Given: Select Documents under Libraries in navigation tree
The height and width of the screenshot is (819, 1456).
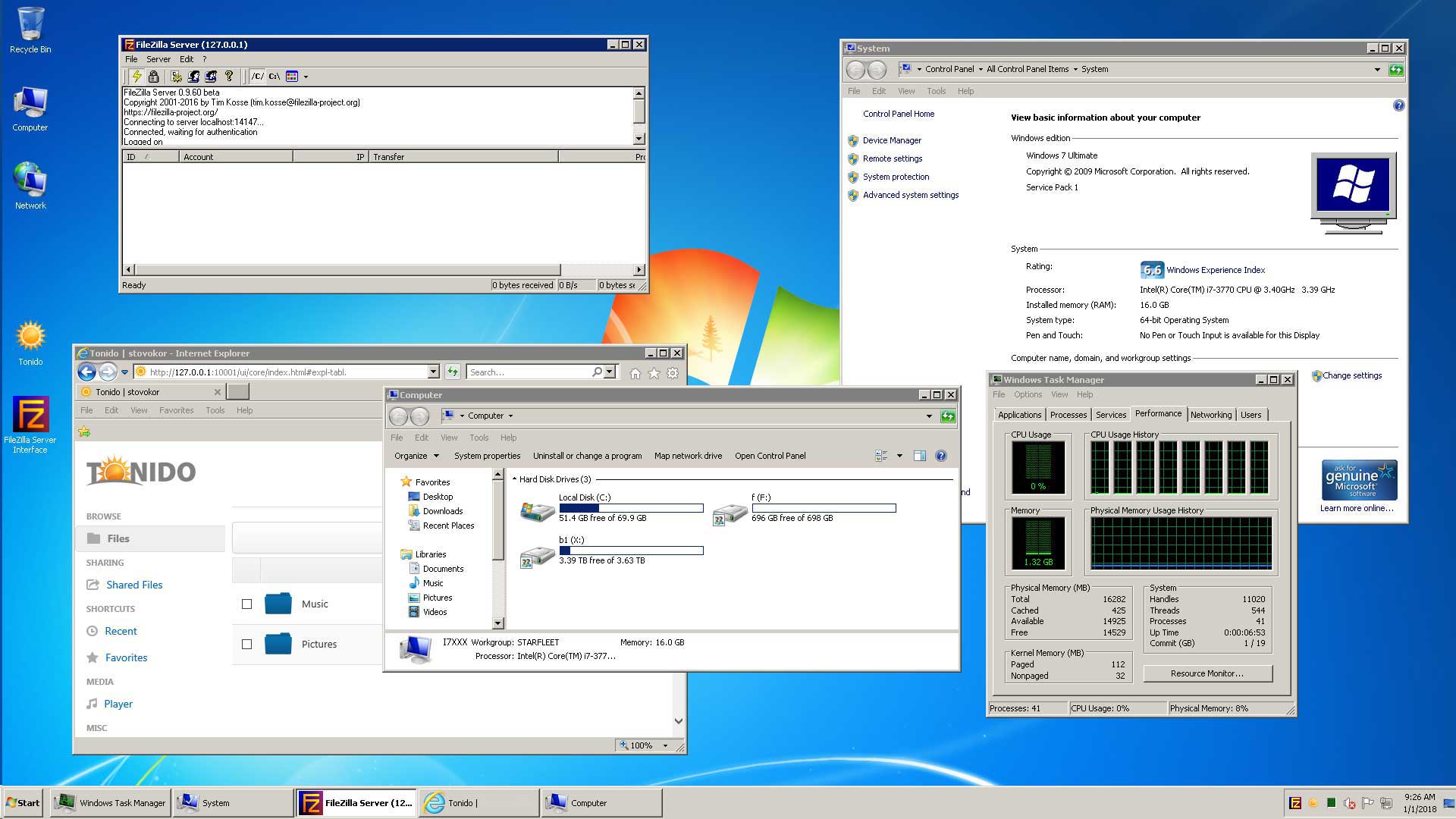Looking at the screenshot, I should point(443,569).
